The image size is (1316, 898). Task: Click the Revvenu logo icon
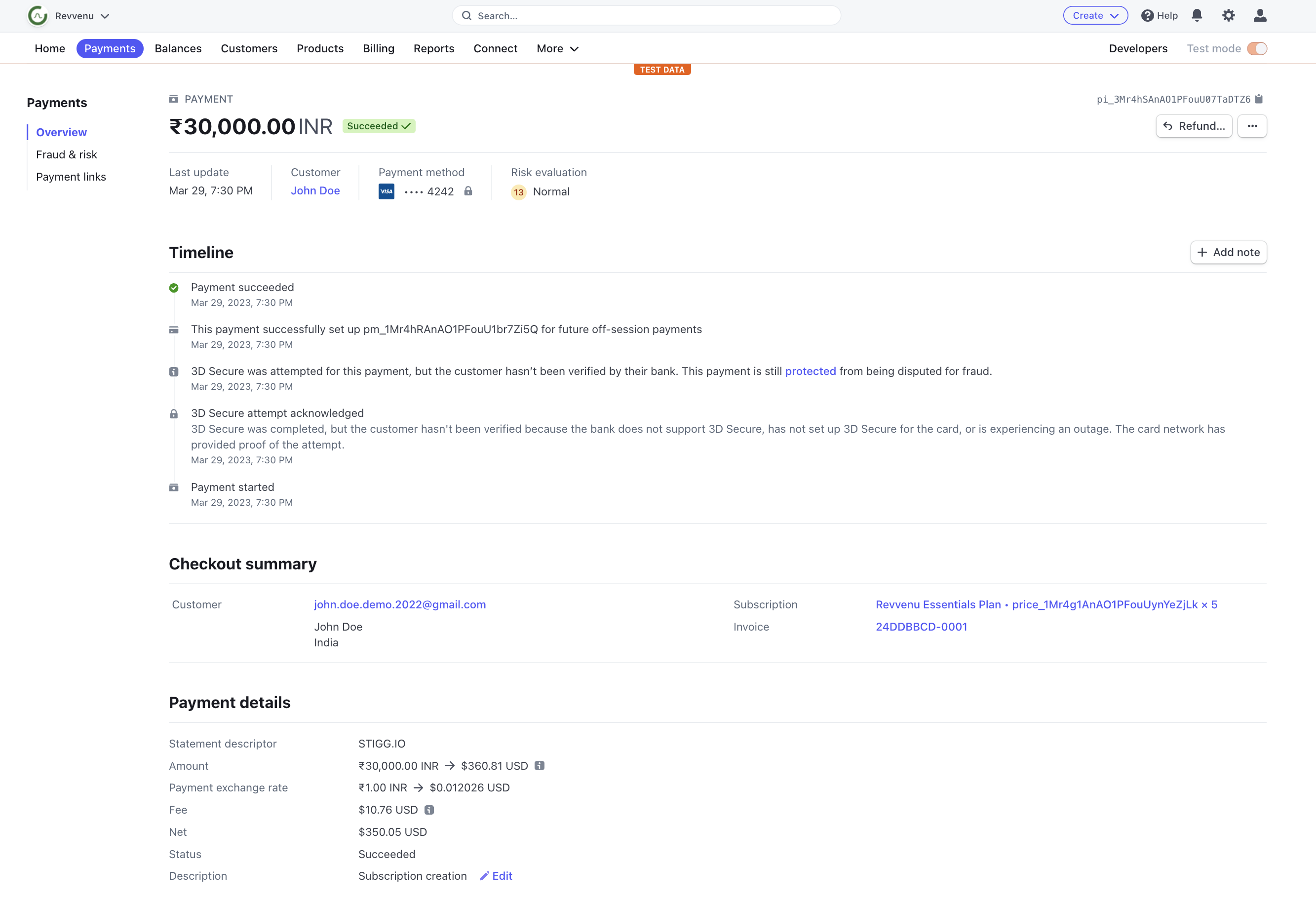(38, 16)
